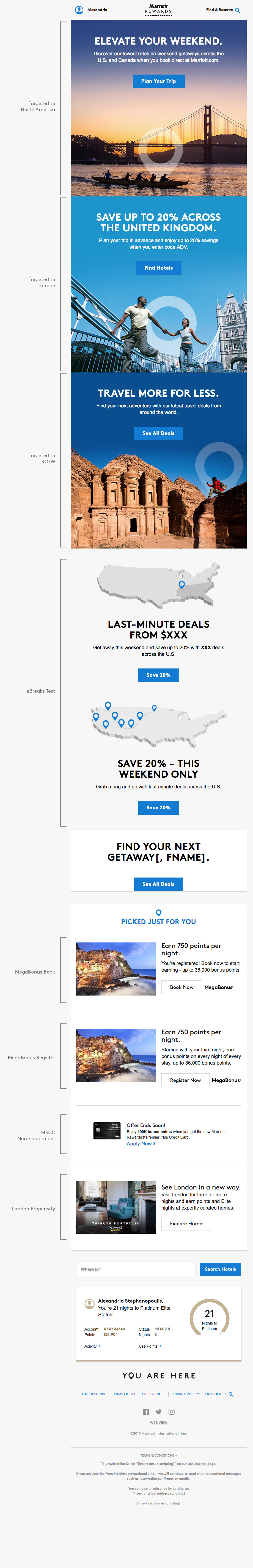The height and width of the screenshot is (1568, 253).
Task: Expand Use Points chevron link
Action: pos(161,1346)
